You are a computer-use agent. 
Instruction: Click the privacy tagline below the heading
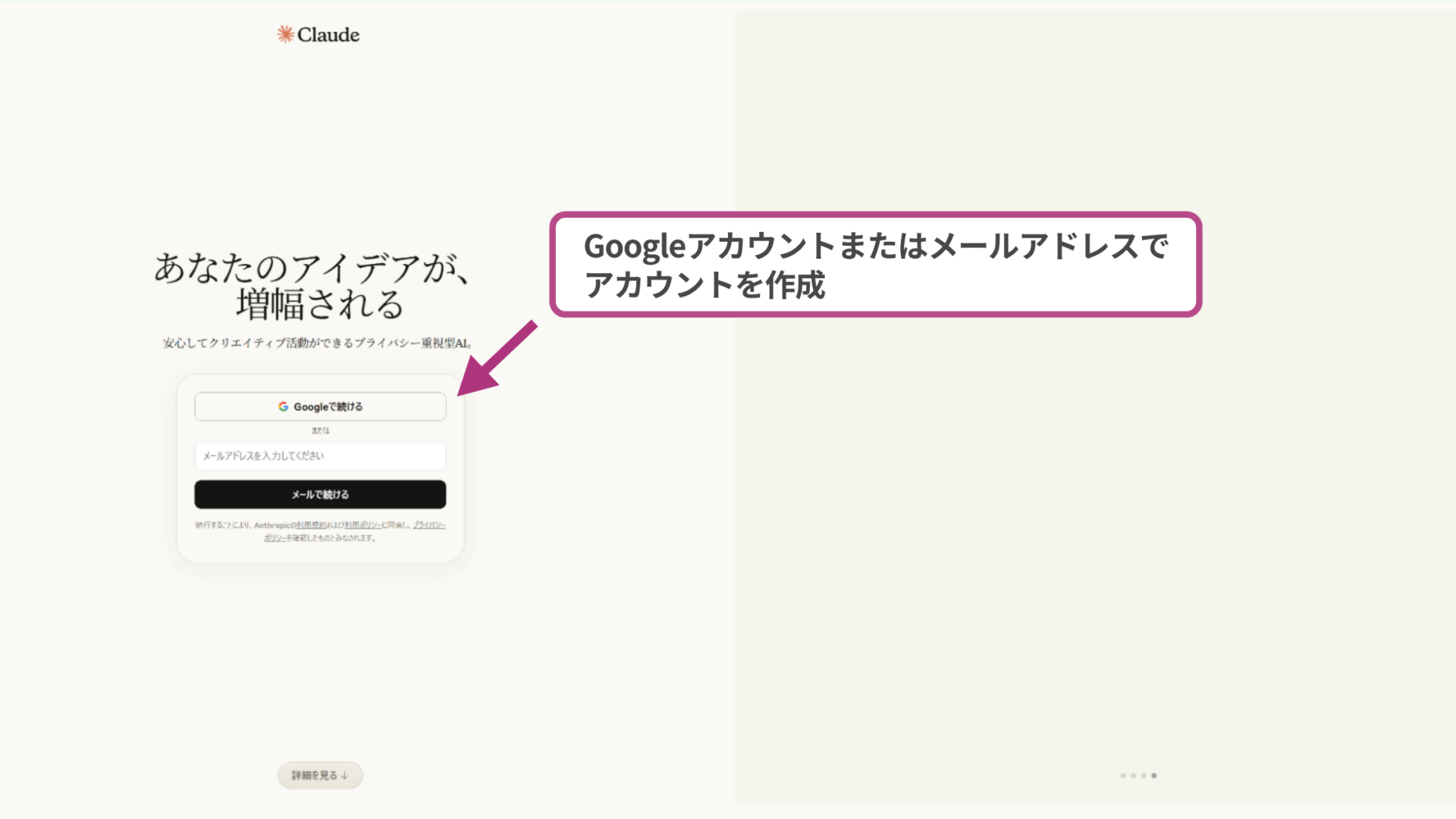pyautogui.click(x=316, y=343)
